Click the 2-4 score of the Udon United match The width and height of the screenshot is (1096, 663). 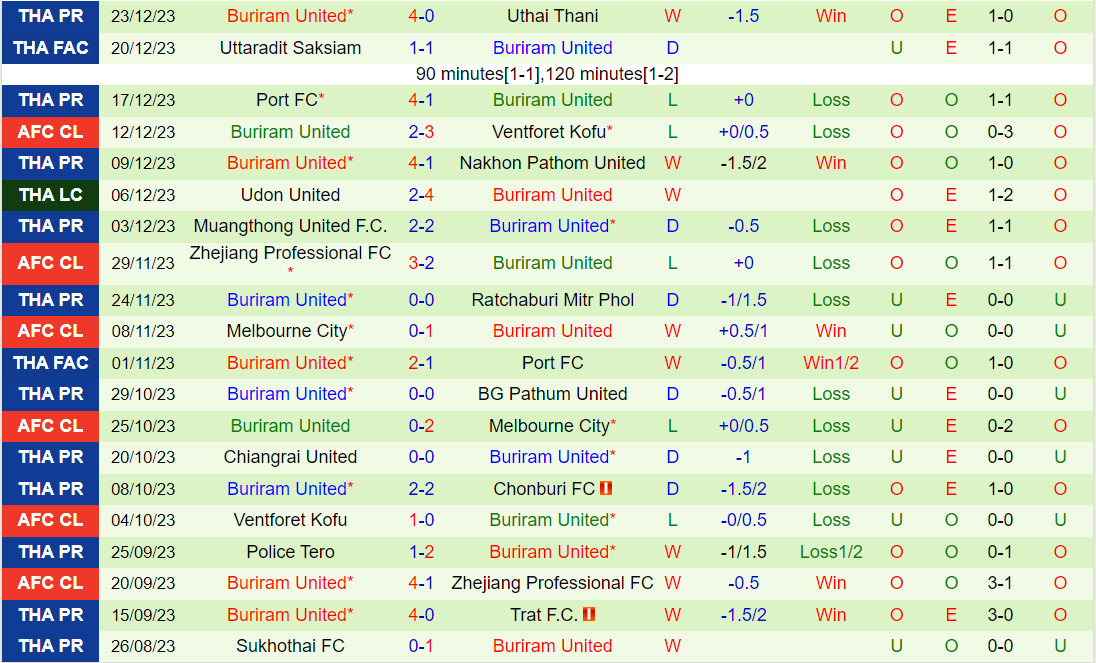[421, 195]
